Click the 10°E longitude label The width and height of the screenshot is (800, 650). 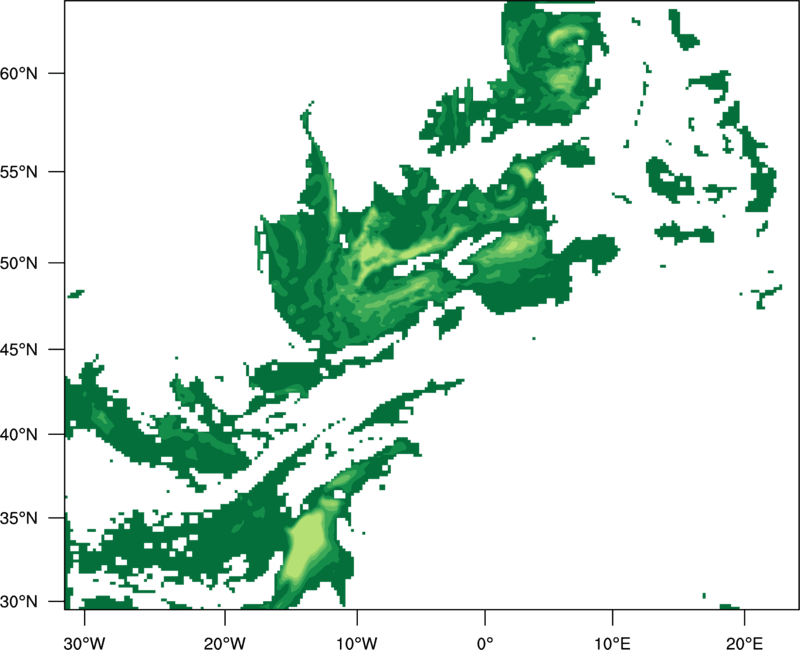tap(612, 643)
